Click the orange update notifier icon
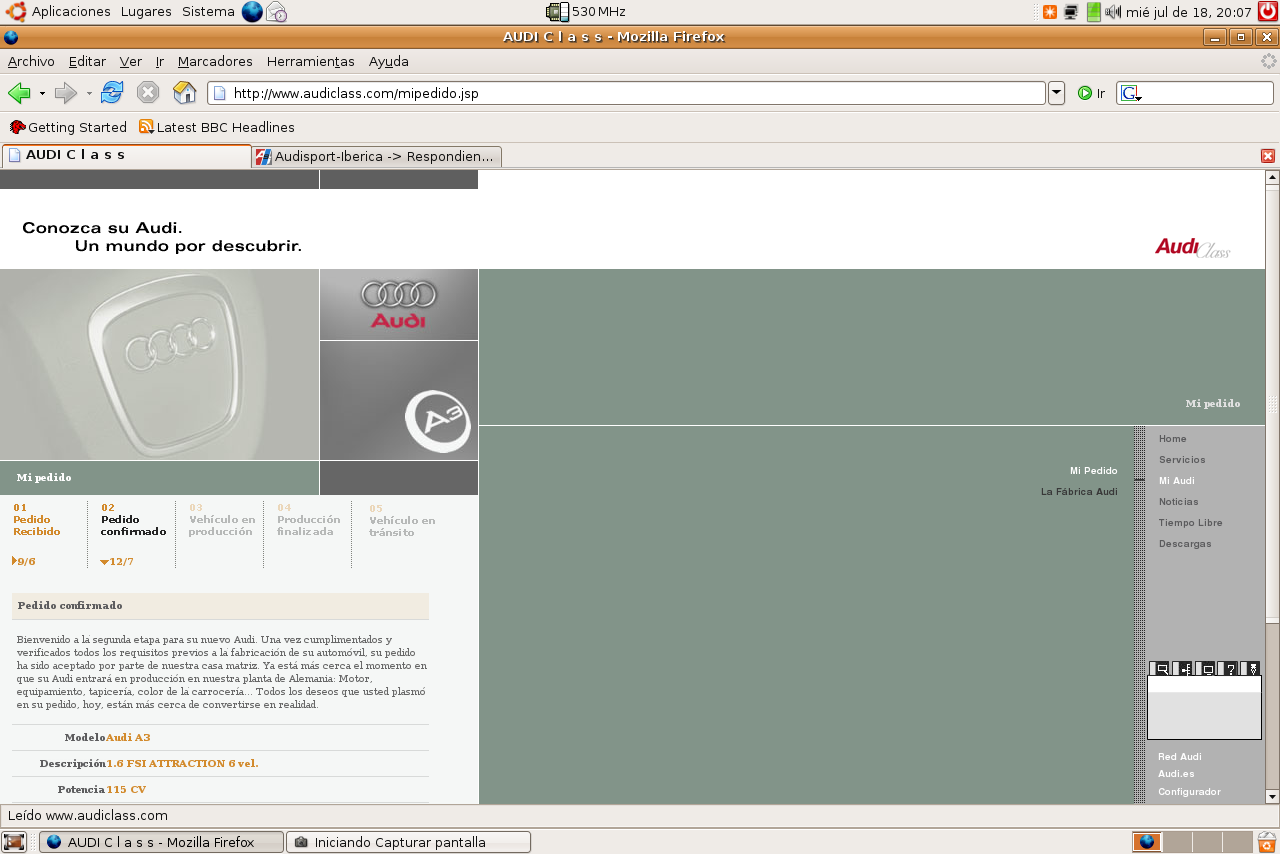Screen dimensions: 1280x854 tap(1049, 12)
